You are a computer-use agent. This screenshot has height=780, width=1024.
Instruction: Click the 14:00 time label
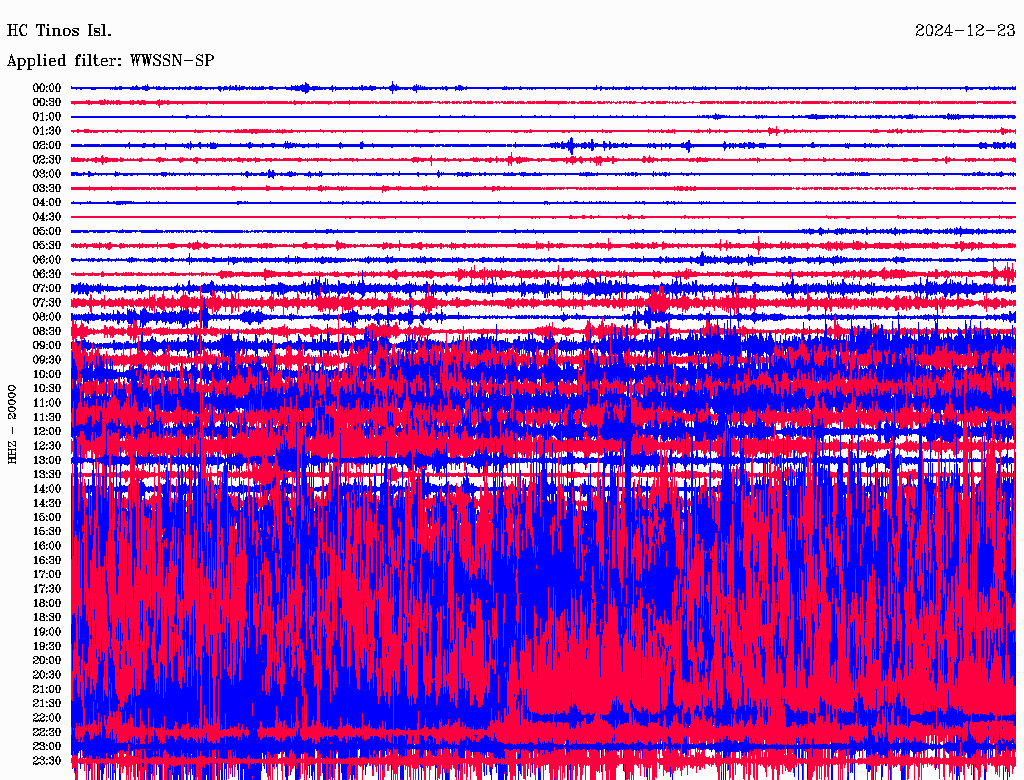click(x=47, y=489)
